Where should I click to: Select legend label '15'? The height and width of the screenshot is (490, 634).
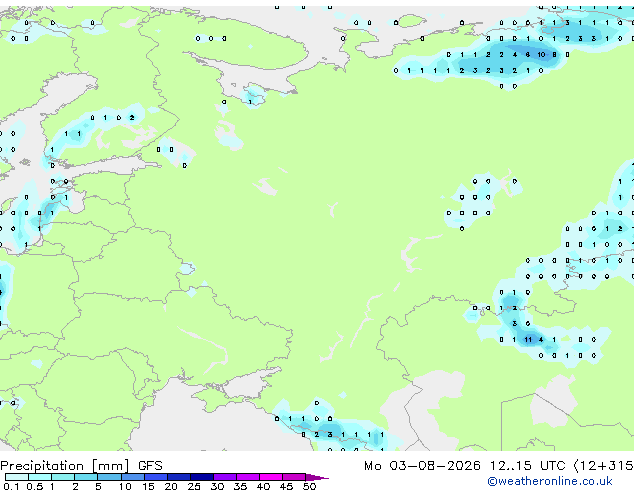(148, 486)
